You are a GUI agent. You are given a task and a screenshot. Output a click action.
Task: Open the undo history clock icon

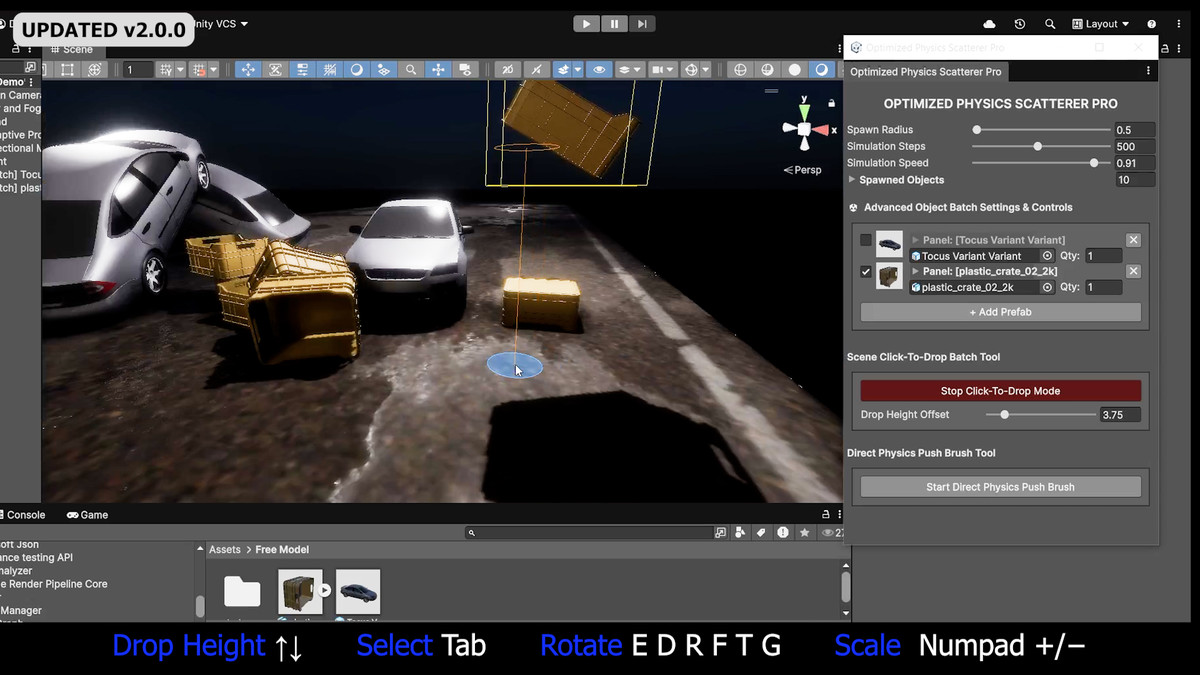(1019, 24)
